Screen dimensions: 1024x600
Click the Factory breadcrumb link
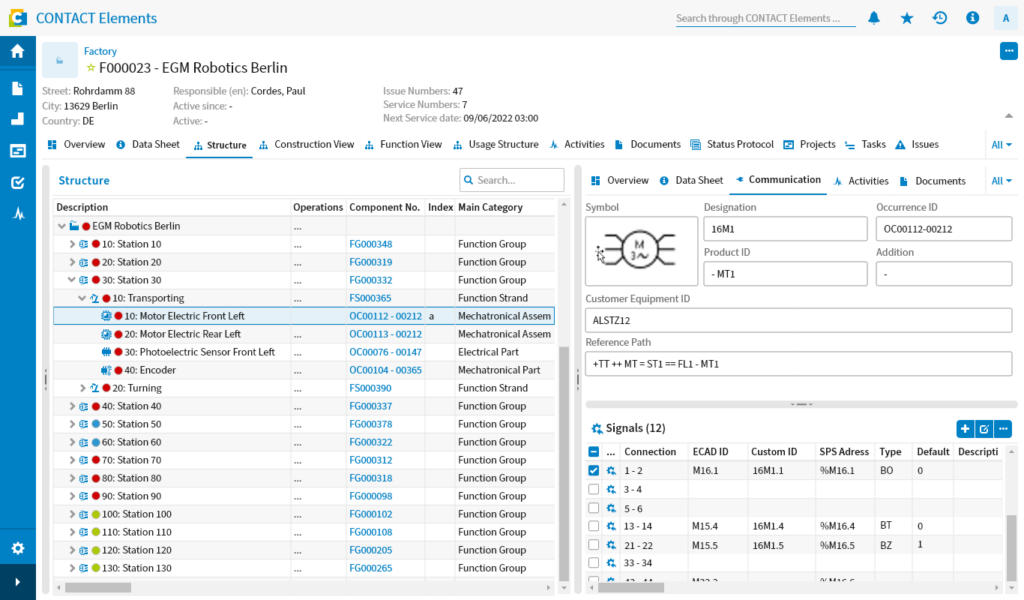pos(100,51)
